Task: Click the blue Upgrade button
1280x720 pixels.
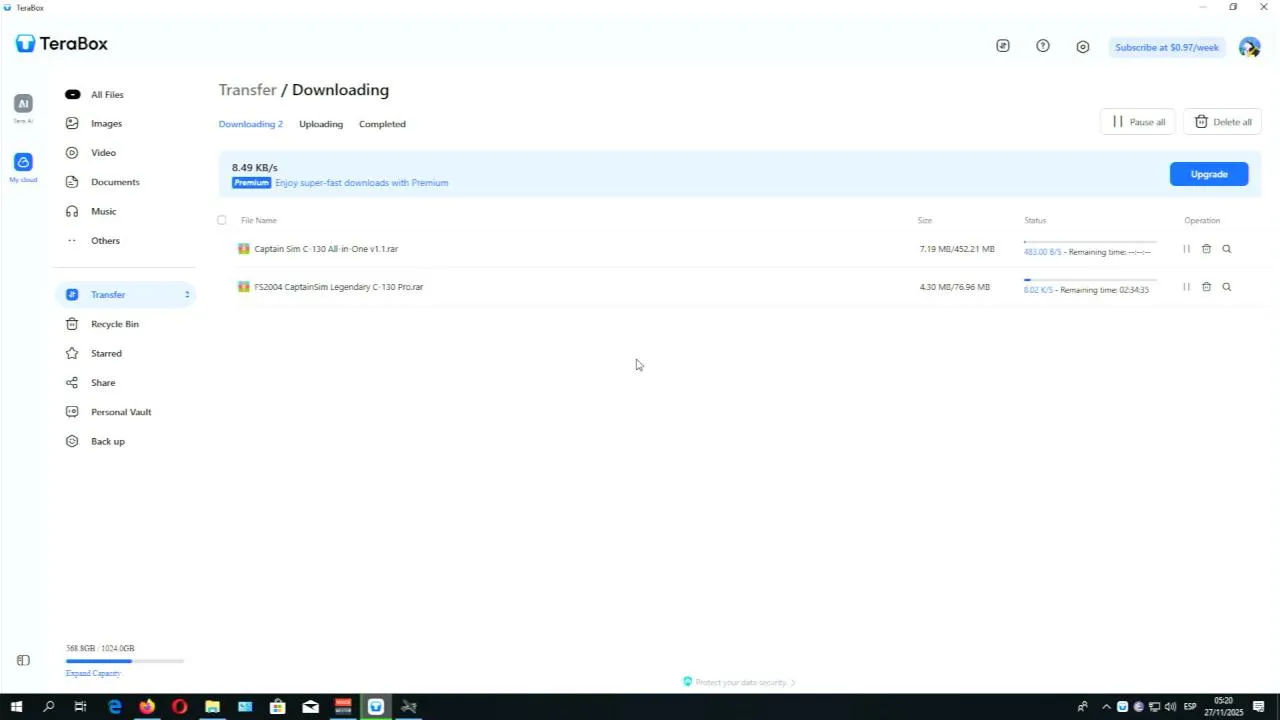Action: coord(1209,174)
